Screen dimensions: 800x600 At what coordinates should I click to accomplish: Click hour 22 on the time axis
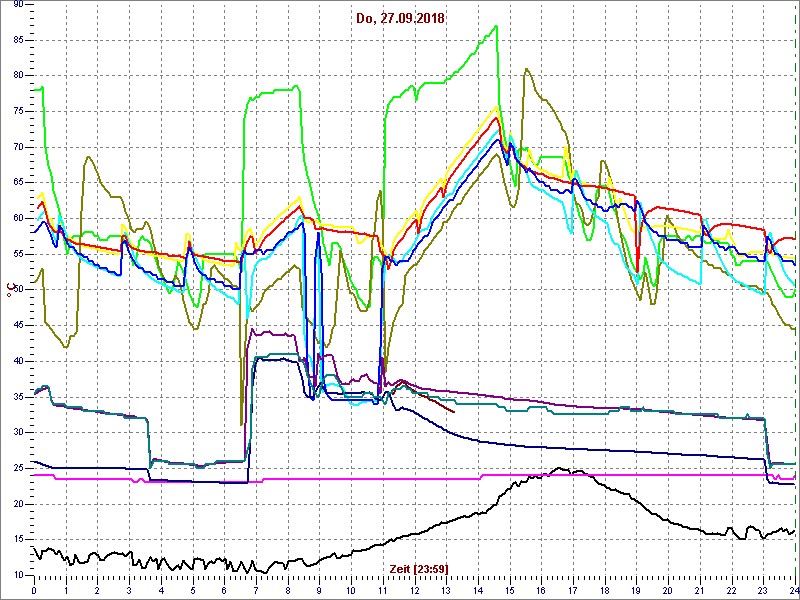[x=731, y=590]
